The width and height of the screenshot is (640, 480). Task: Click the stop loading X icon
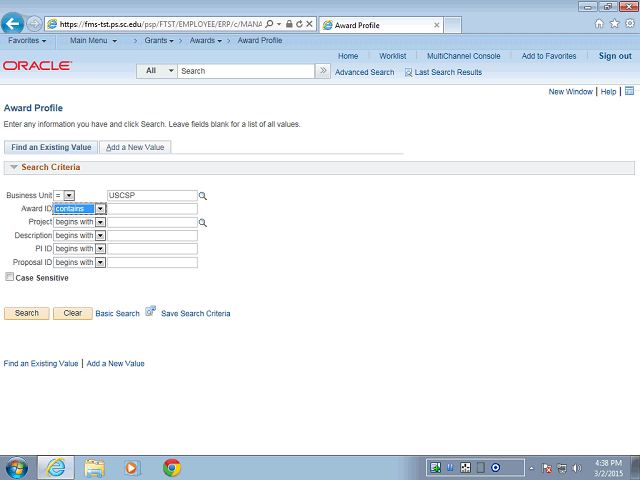(x=309, y=24)
